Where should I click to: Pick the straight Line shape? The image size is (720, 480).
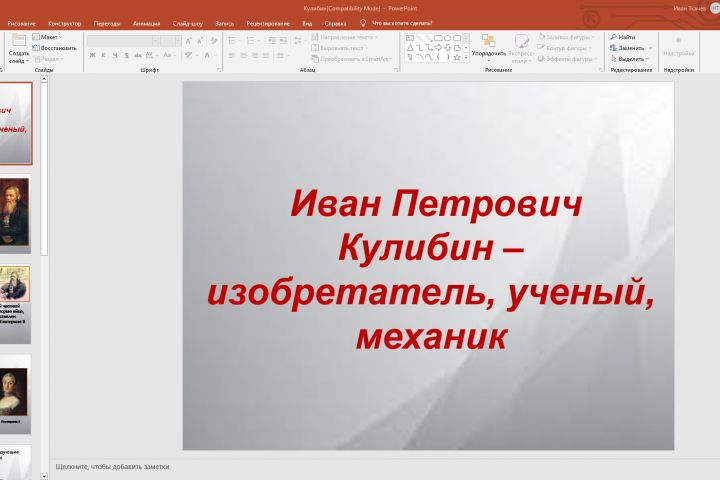click(x=419, y=38)
